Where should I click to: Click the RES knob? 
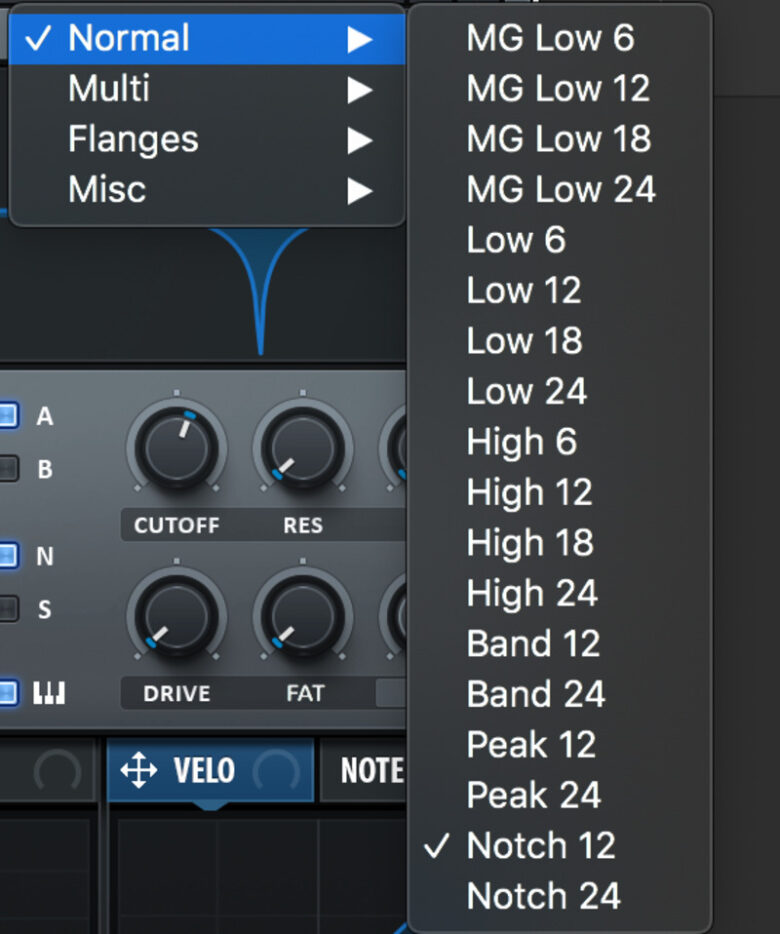click(303, 449)
